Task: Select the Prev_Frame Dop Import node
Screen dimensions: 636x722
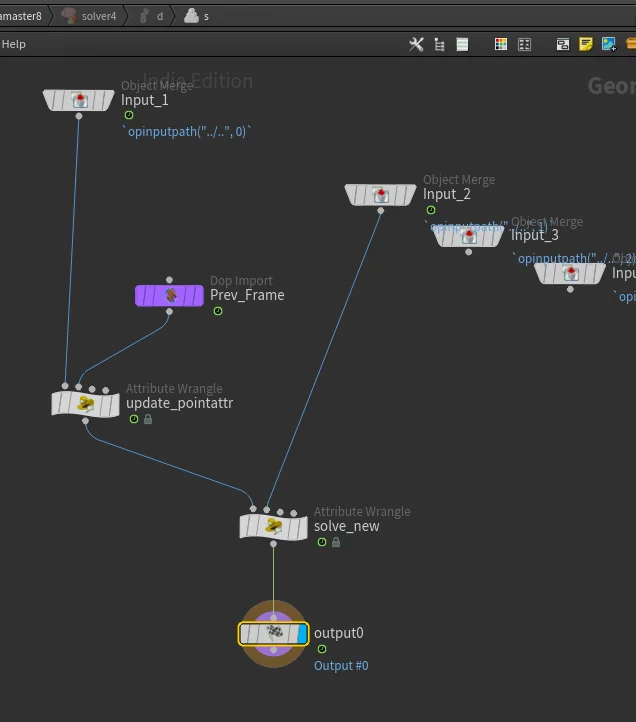Action: coord(169,295)
